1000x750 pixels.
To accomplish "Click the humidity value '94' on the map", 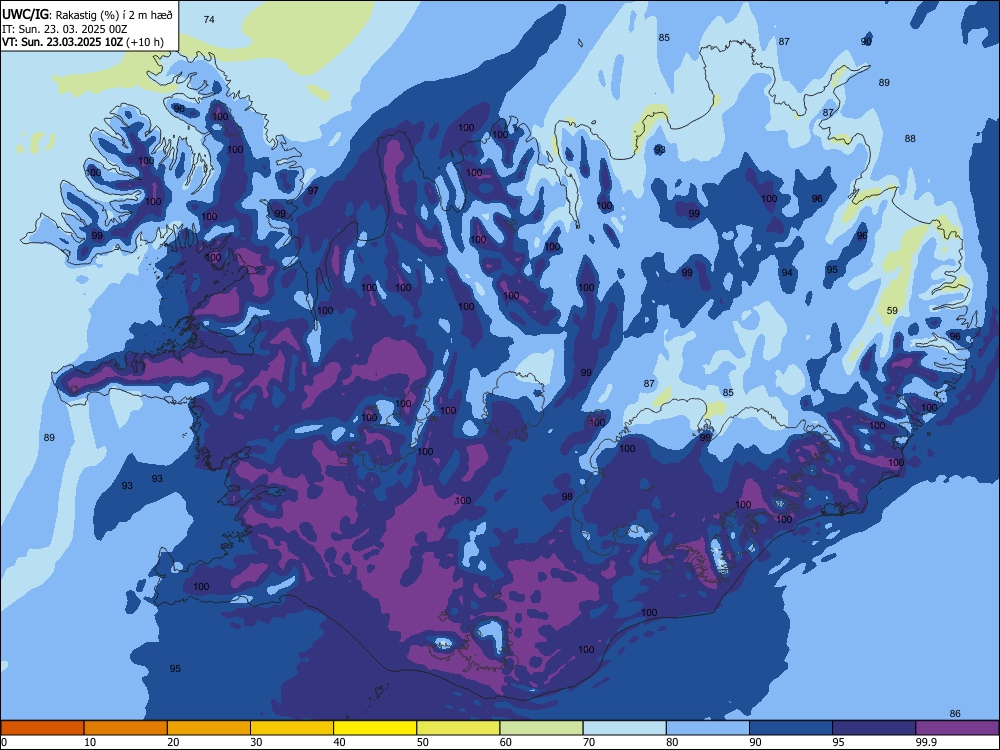I will [788, 272].
